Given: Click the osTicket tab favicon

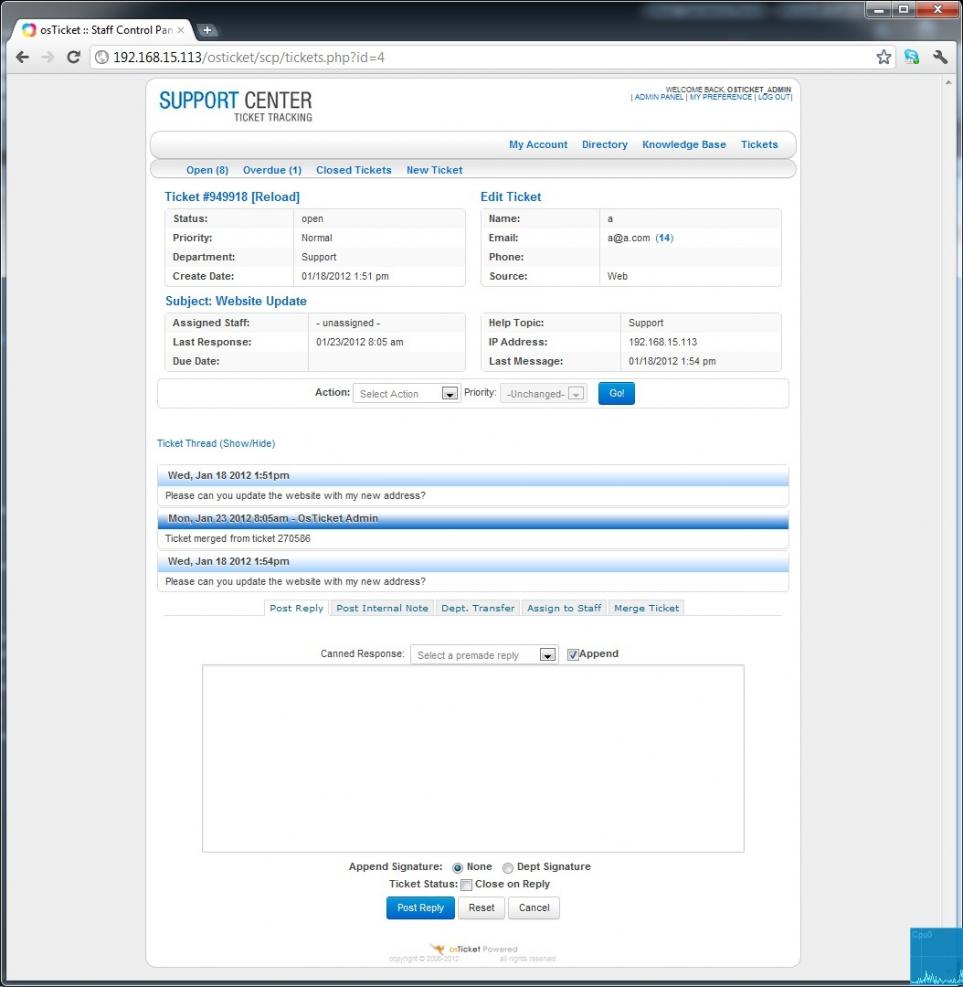Looking at the screenshot, I should pos(29,30).
